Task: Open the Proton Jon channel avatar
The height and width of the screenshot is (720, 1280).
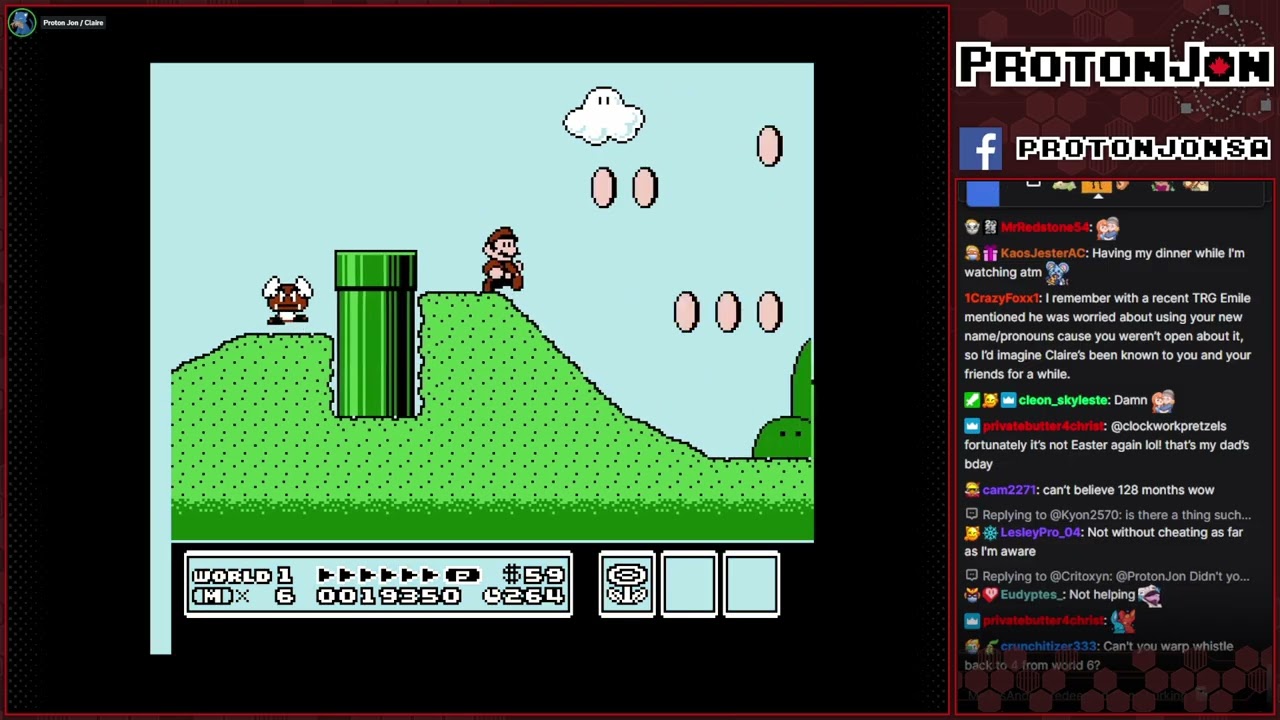Action: 22,22
